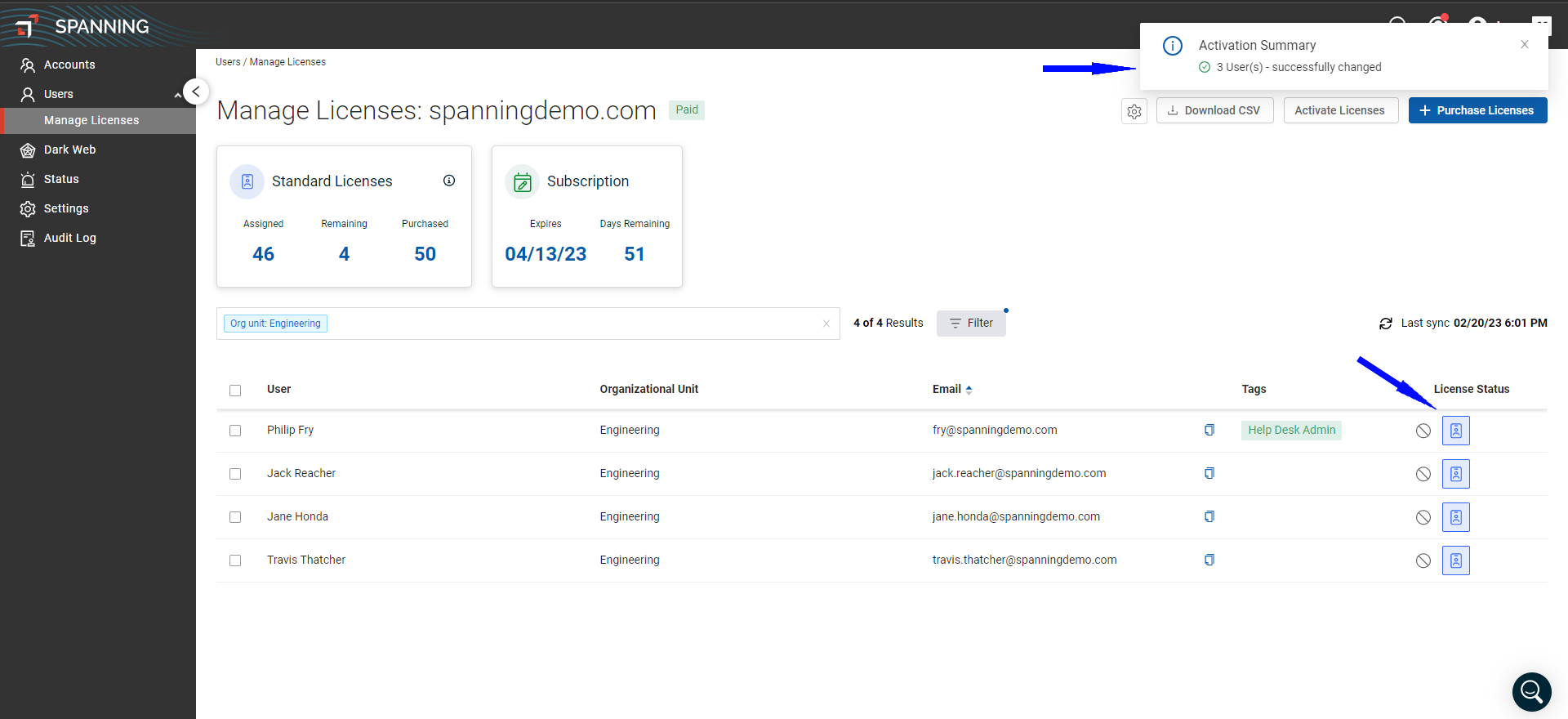Clear the search filter field
This screenshot has height=719, width=1568.
[x=826, y=324]
